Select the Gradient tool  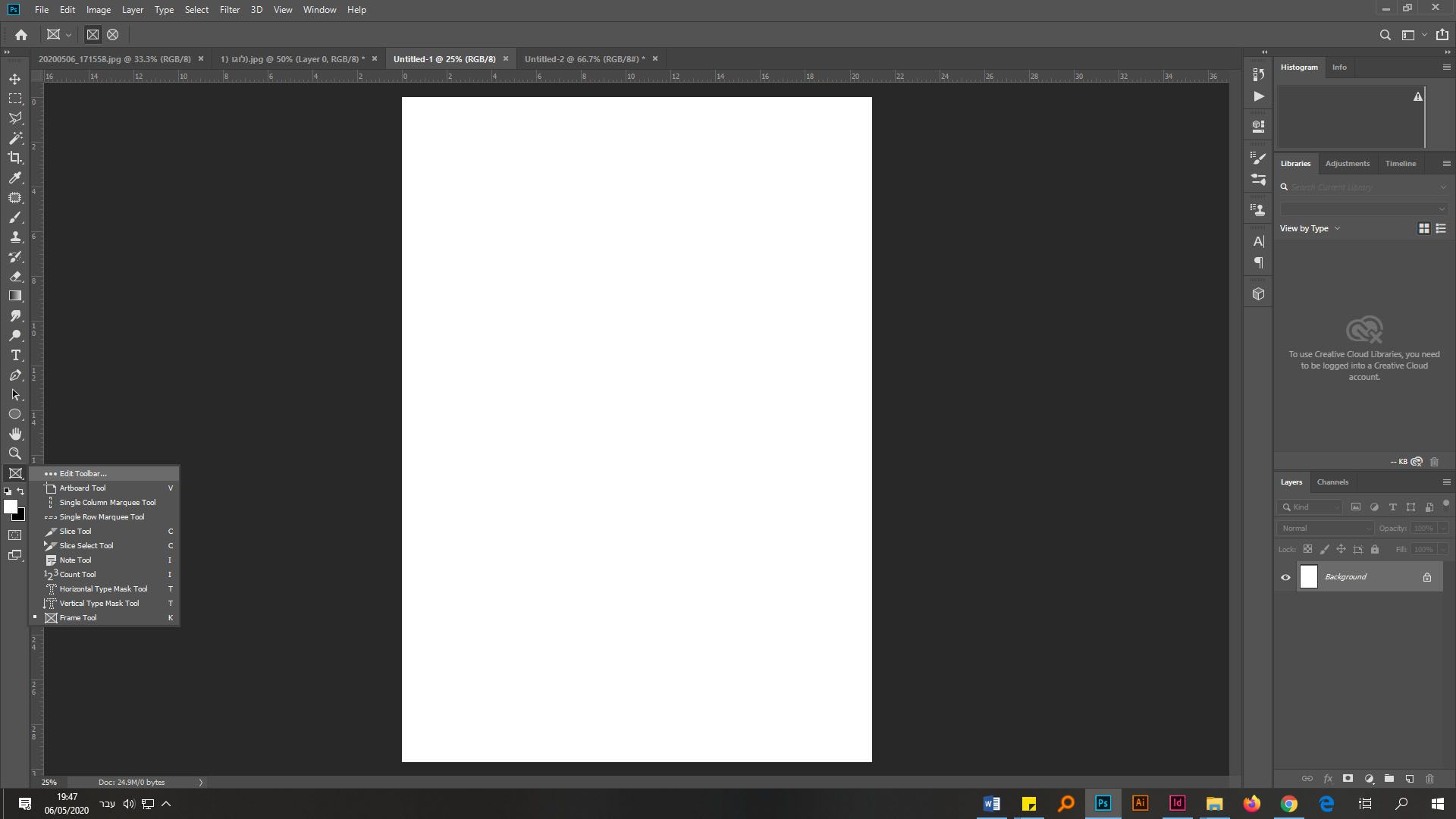[14, 296]
